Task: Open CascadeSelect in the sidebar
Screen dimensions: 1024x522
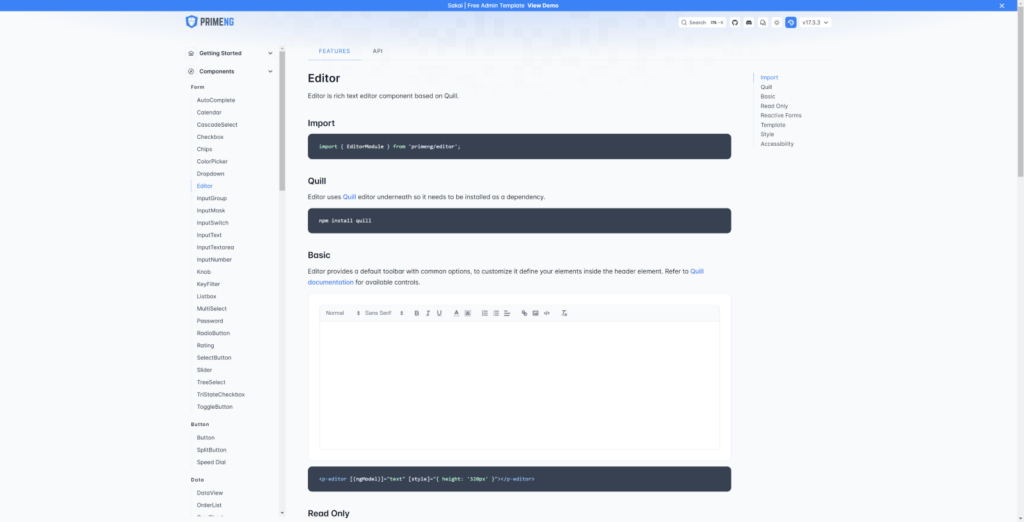Action: click(217, 125)
